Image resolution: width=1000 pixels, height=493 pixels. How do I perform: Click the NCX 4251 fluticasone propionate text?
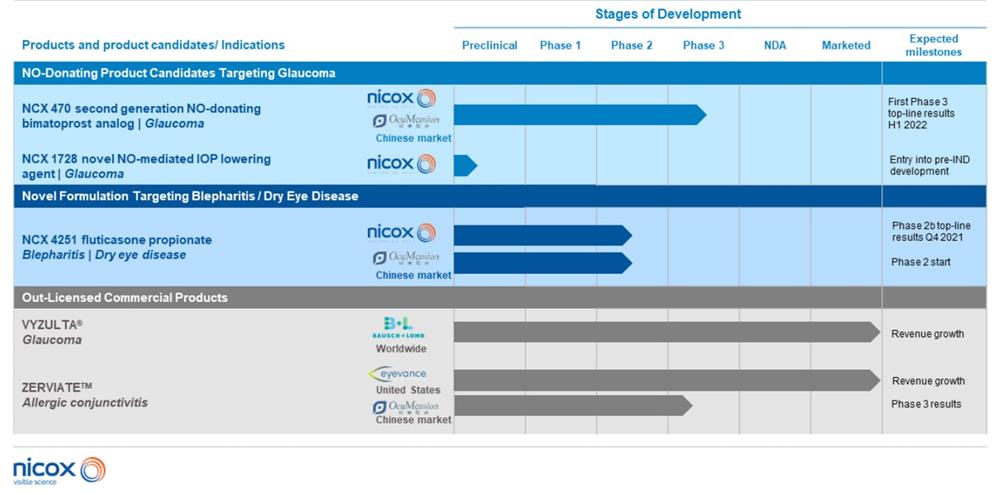coord(117,240)
